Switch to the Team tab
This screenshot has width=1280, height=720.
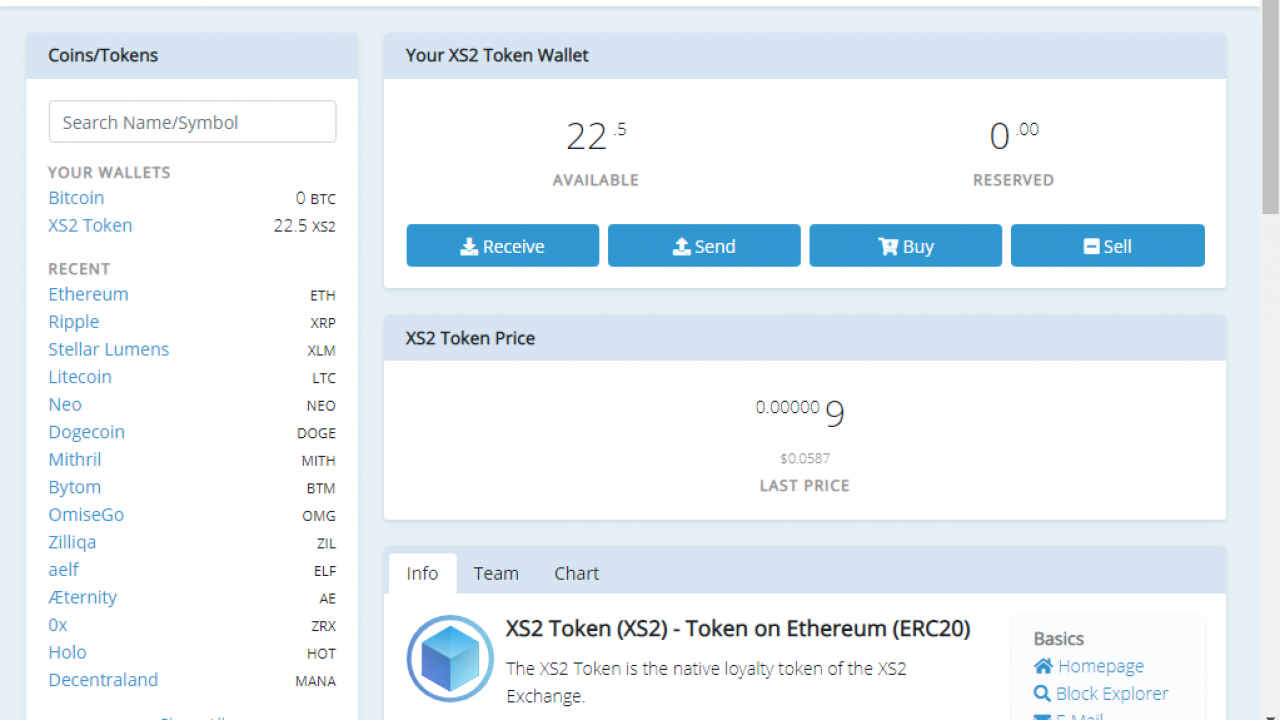click(x=496, y=573)
